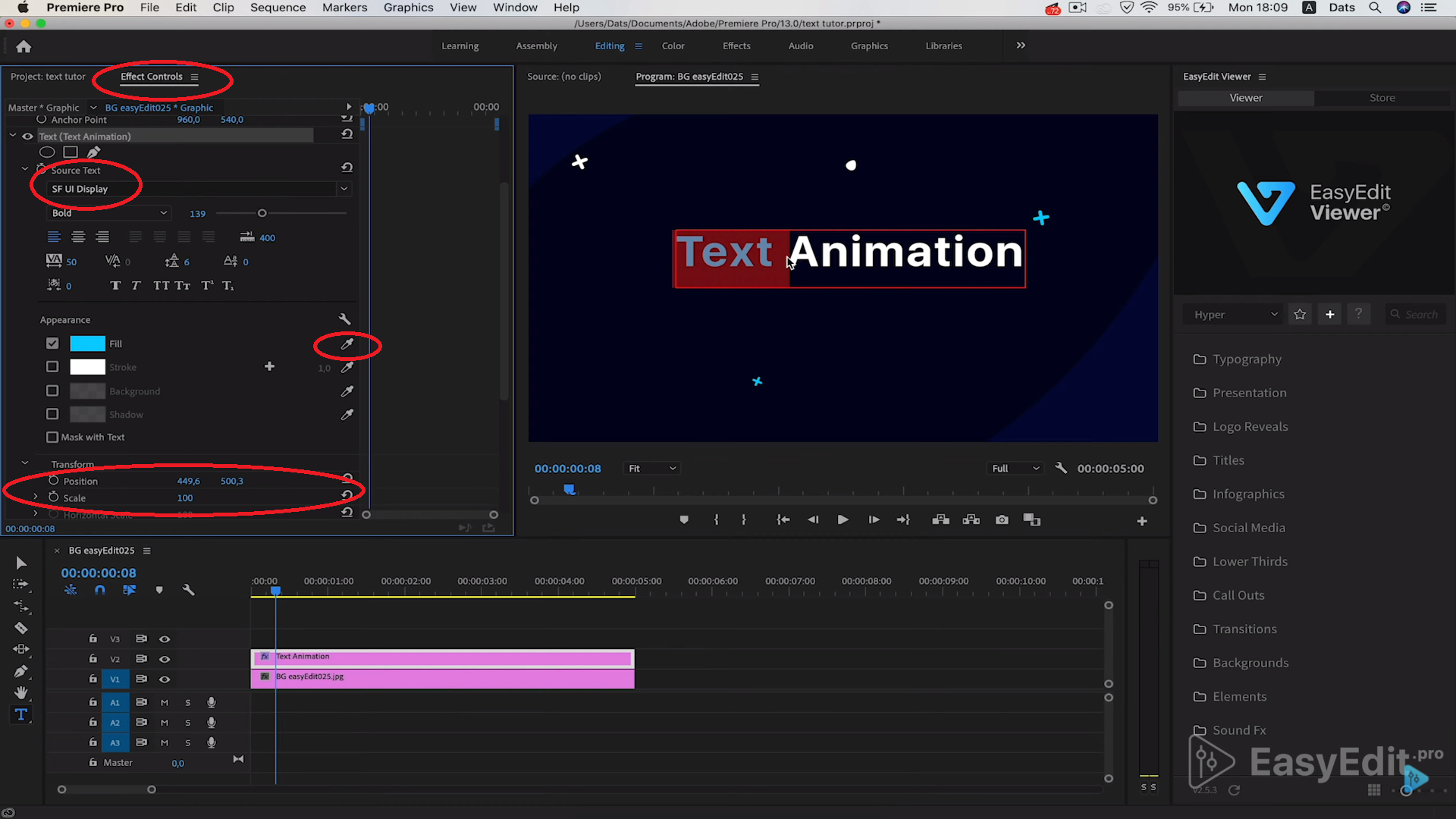The image size is (1456, 819).
Task: Click the Ripple Edit tool icon
Action: click(x=21, y=607)
